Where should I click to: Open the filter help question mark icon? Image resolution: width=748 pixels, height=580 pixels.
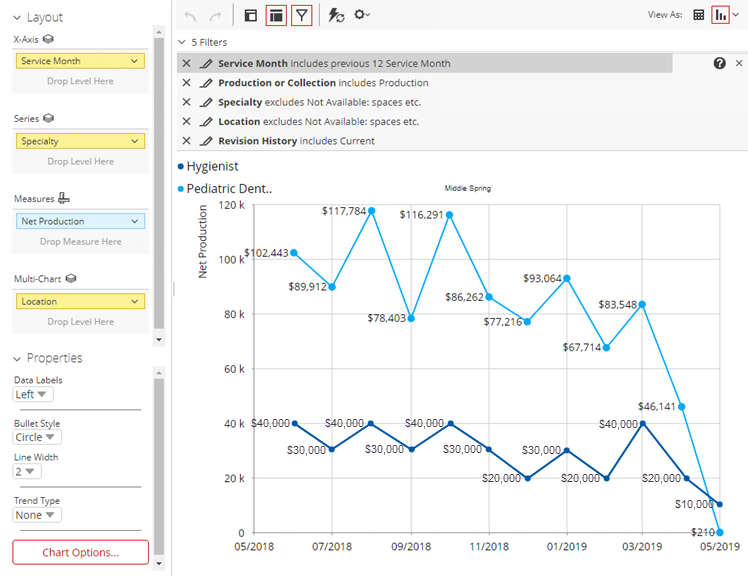719,63
